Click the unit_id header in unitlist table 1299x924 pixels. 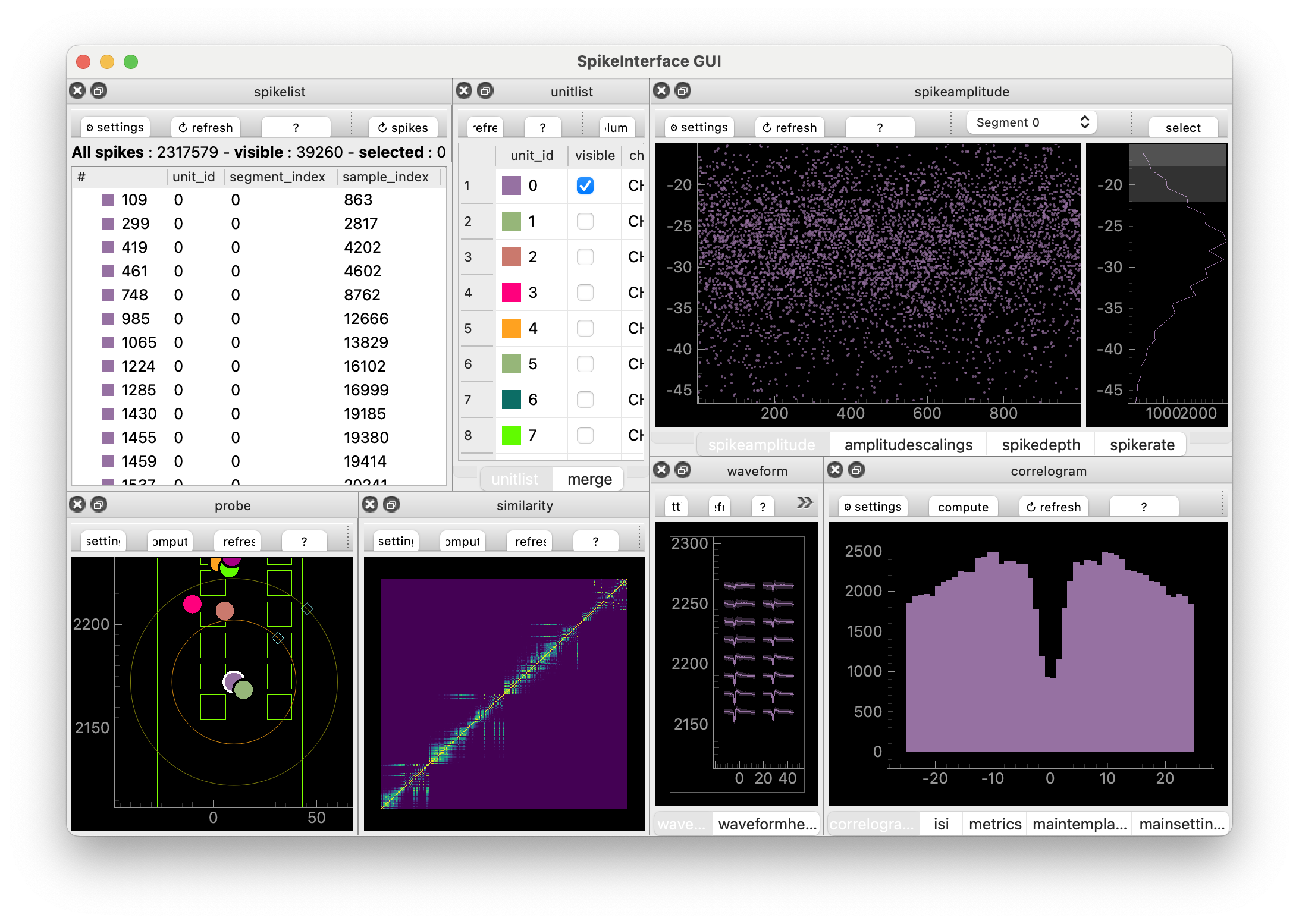pos(532,155)
